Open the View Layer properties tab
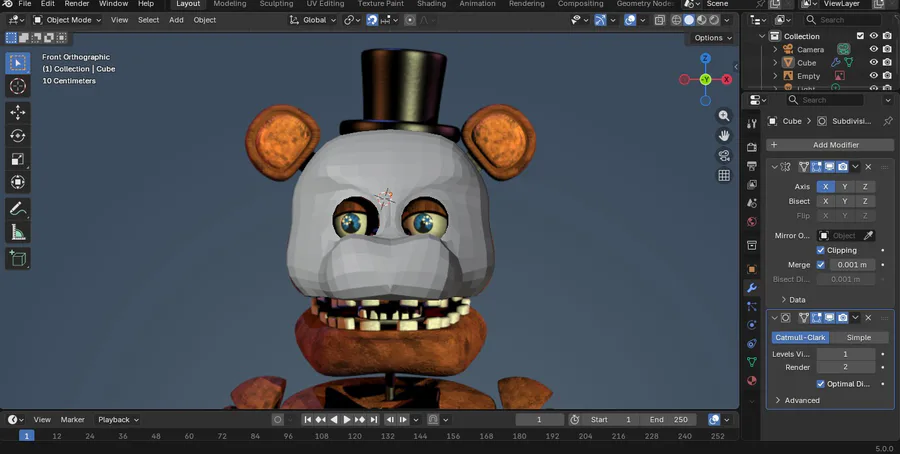 (751, 184)
